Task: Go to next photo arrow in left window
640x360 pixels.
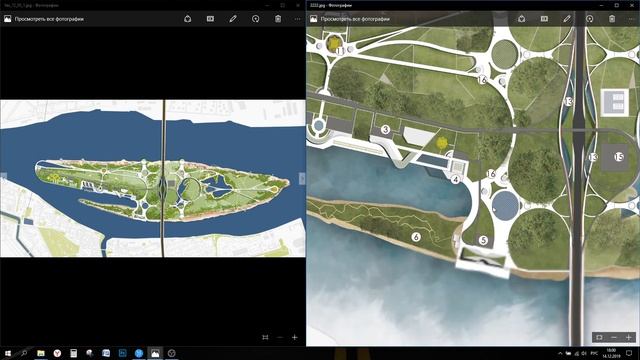Action: [302, 178]
